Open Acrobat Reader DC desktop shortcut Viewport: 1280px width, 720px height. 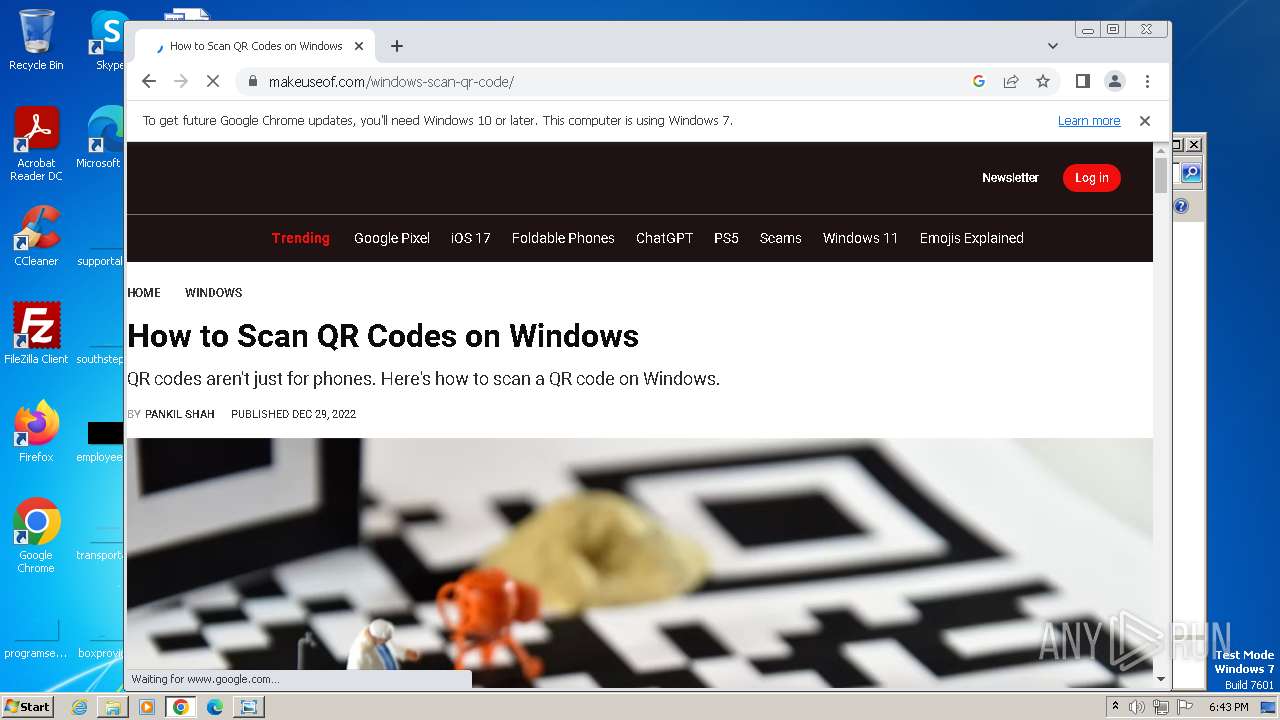(36, 145)
